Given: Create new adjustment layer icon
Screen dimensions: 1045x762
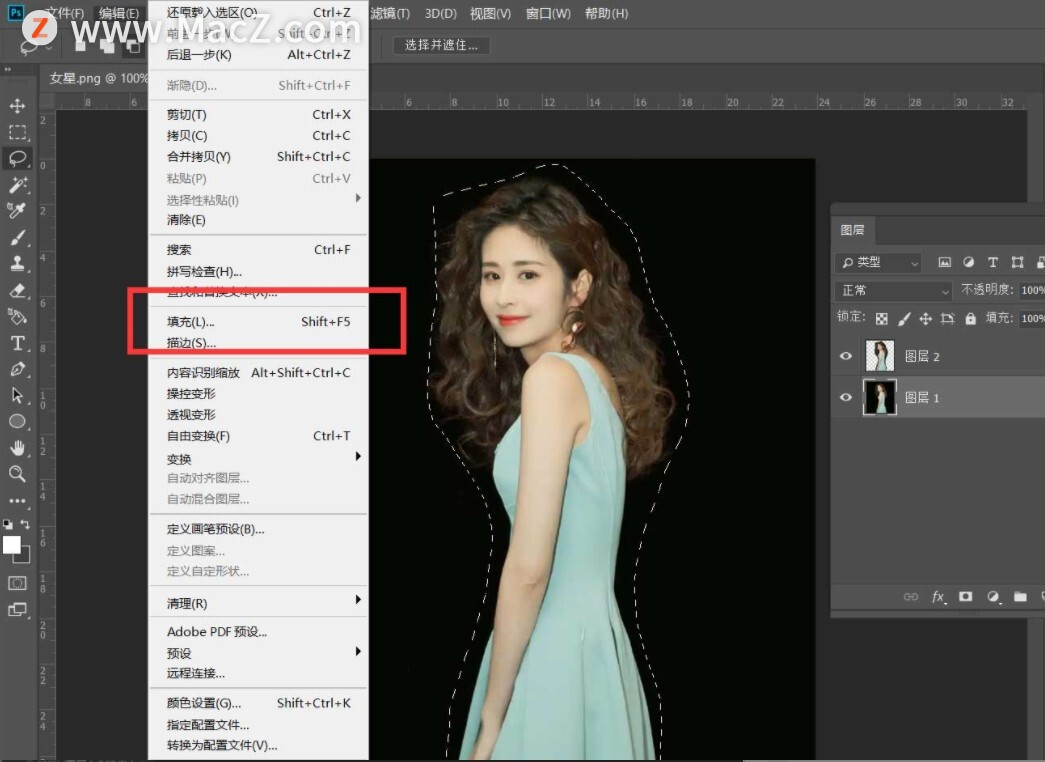Looking at the screenshot, I should pyautogui.click(x=993, y=597).
